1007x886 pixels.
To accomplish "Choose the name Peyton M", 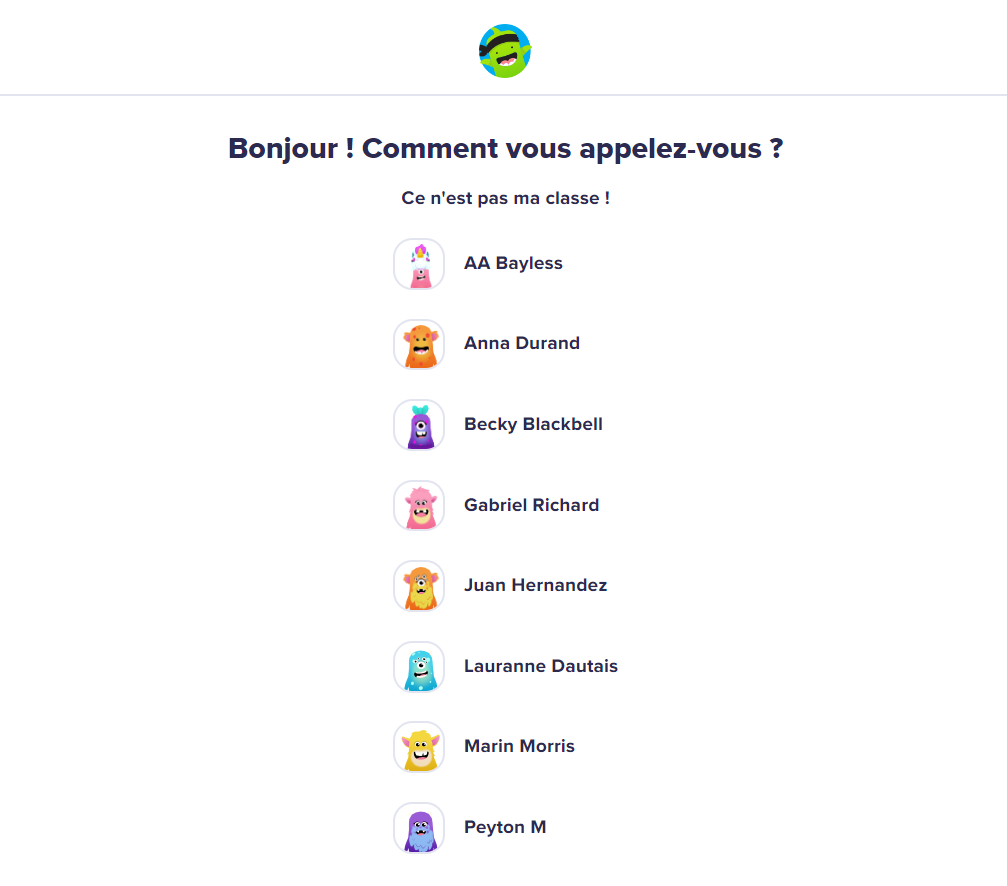I will (x=505, y=827).
